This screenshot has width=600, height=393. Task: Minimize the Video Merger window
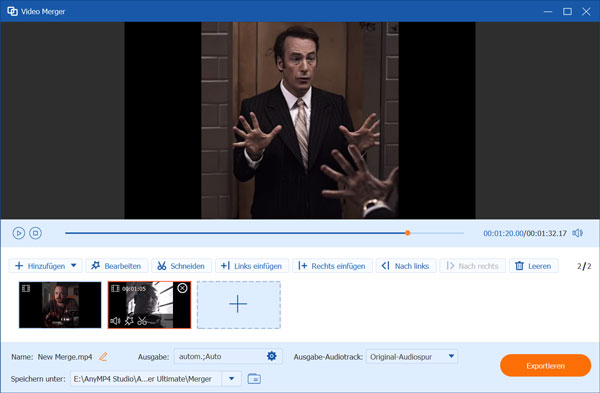[x=548, y=11]
